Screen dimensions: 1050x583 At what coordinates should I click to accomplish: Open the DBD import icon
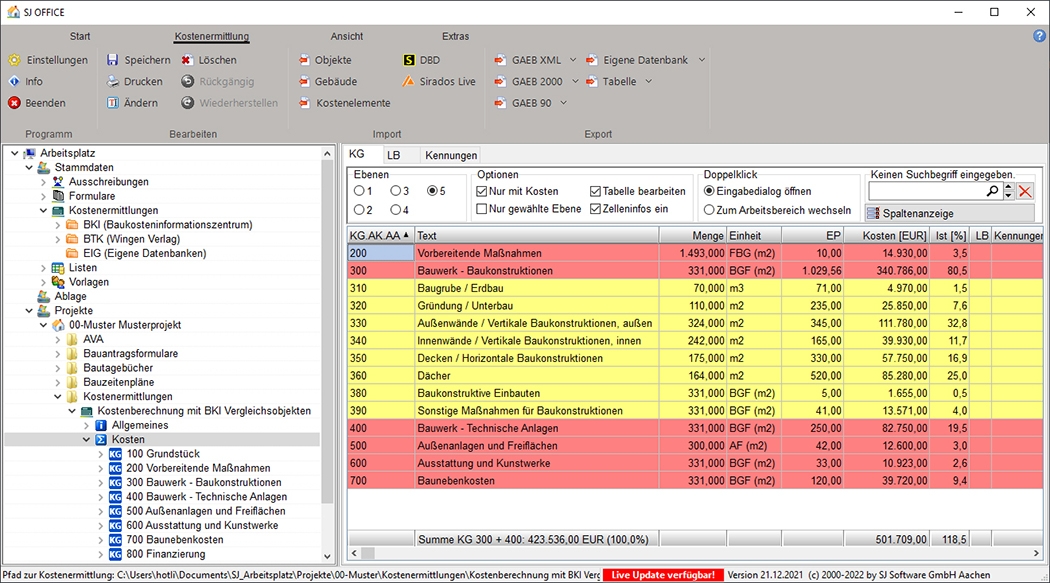(x=408, y=60)
